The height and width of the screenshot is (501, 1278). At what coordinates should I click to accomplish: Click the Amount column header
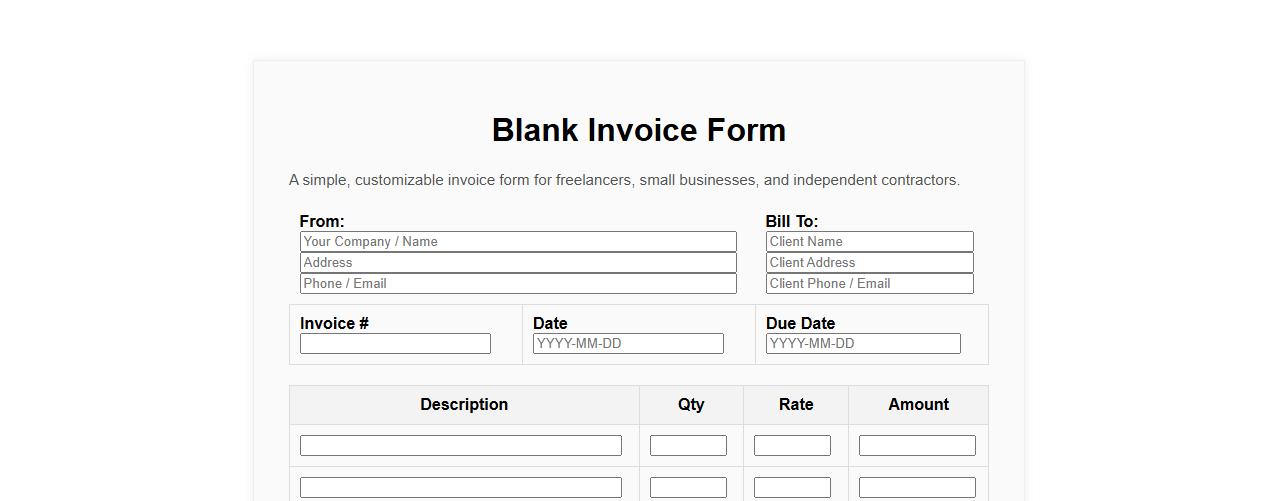click(x=918, y=404)
